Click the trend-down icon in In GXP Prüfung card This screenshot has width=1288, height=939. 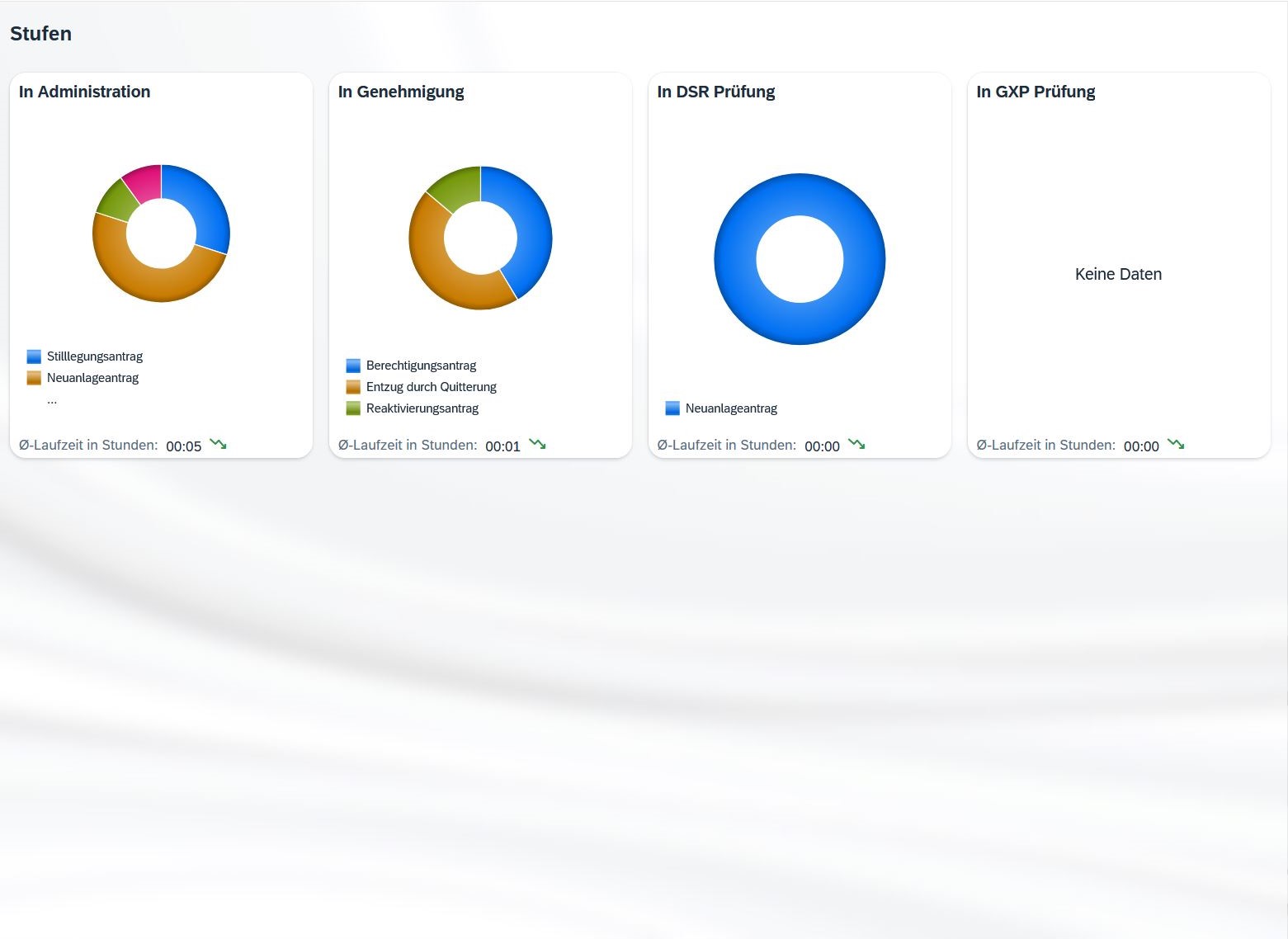(1176, 444)
